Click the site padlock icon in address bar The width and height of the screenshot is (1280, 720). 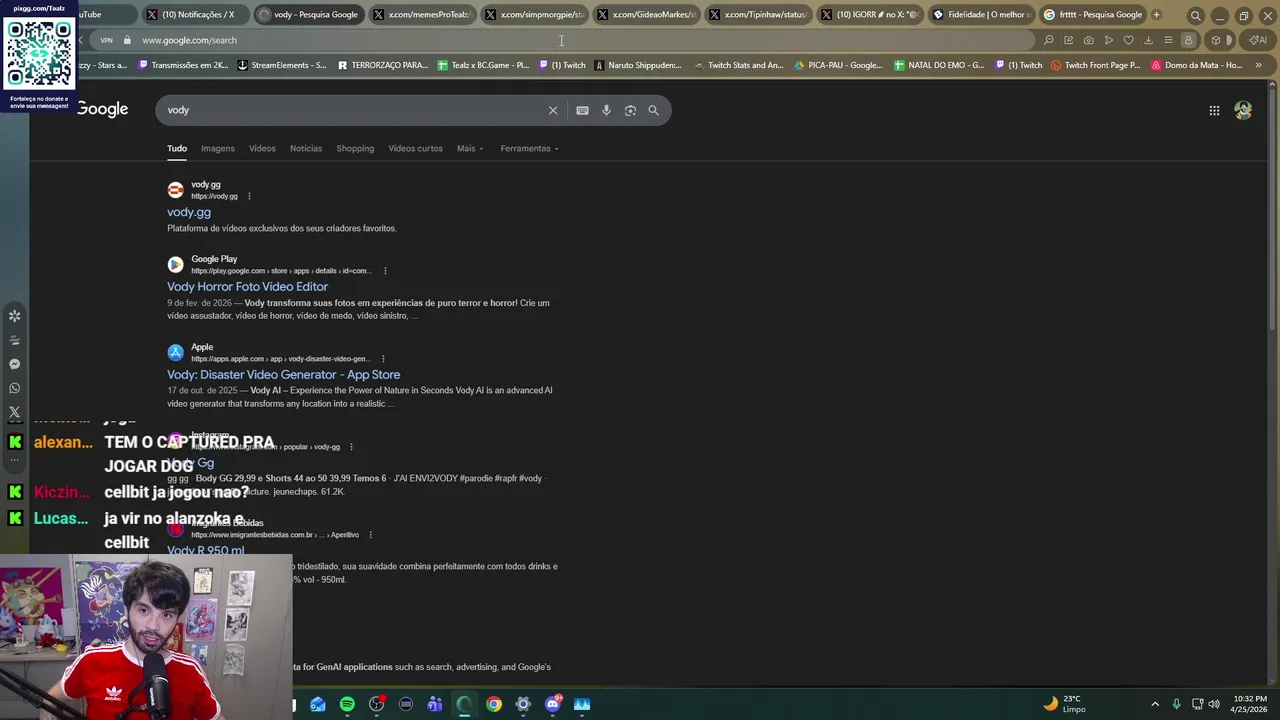click(127, 40)
